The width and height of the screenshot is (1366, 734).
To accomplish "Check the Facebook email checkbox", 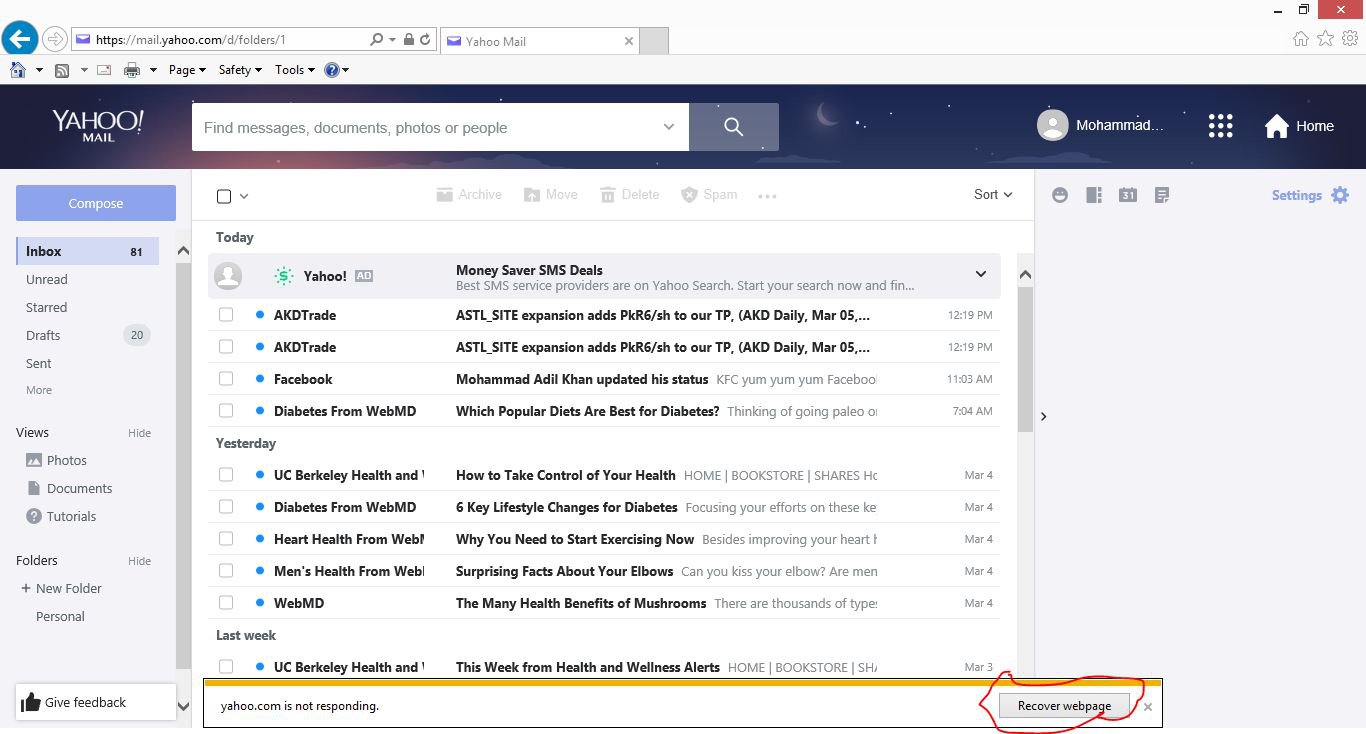I will click(x=226, y=379).
